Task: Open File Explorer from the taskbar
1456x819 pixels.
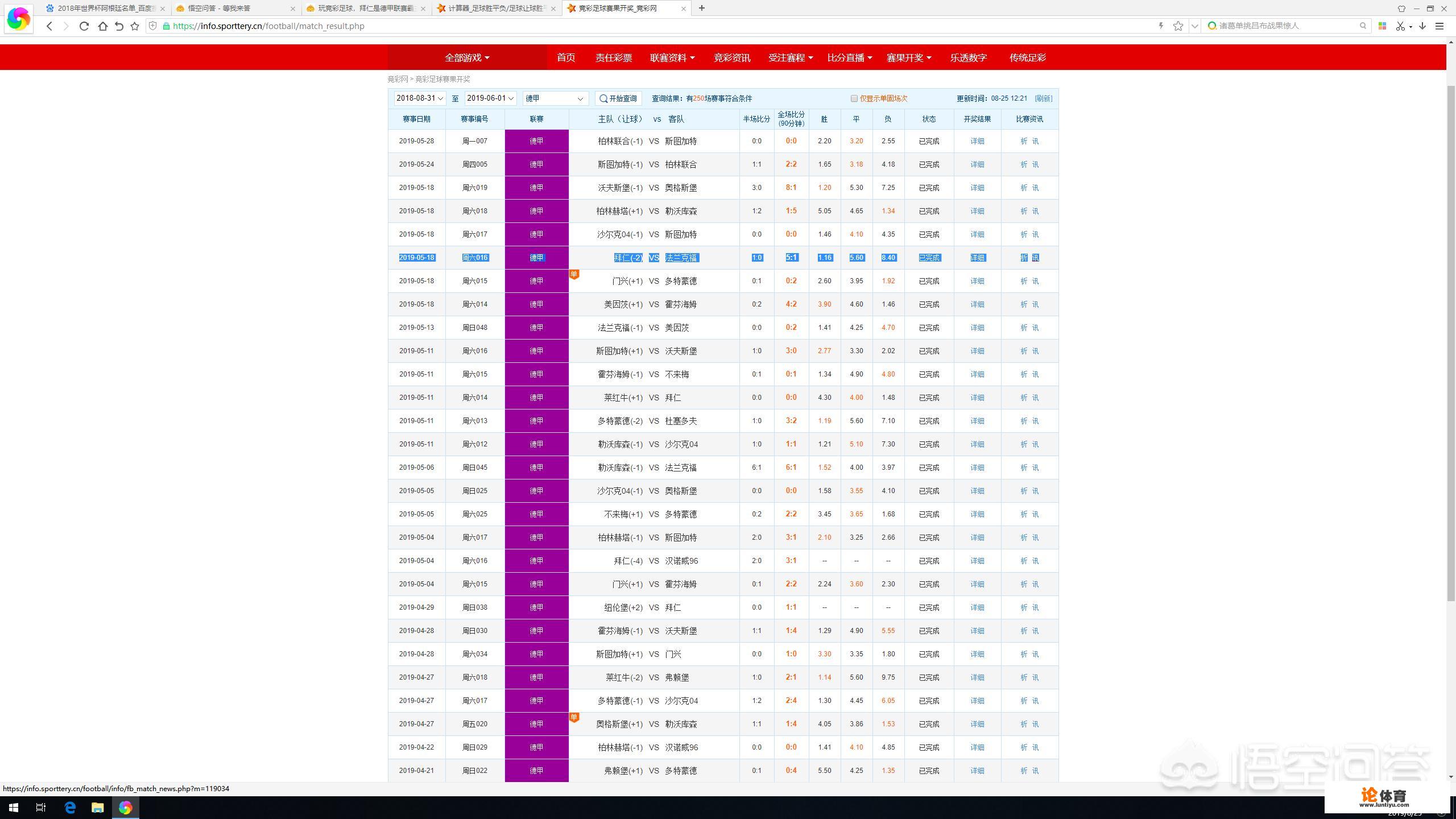Action: point(98,807)
